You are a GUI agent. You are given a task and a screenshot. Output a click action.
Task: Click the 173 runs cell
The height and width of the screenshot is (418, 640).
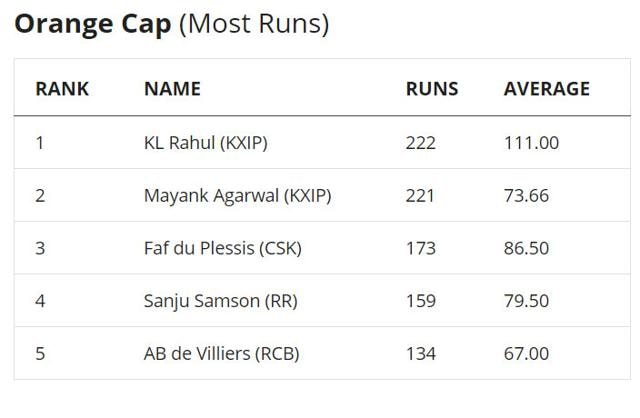pos(421,248)
